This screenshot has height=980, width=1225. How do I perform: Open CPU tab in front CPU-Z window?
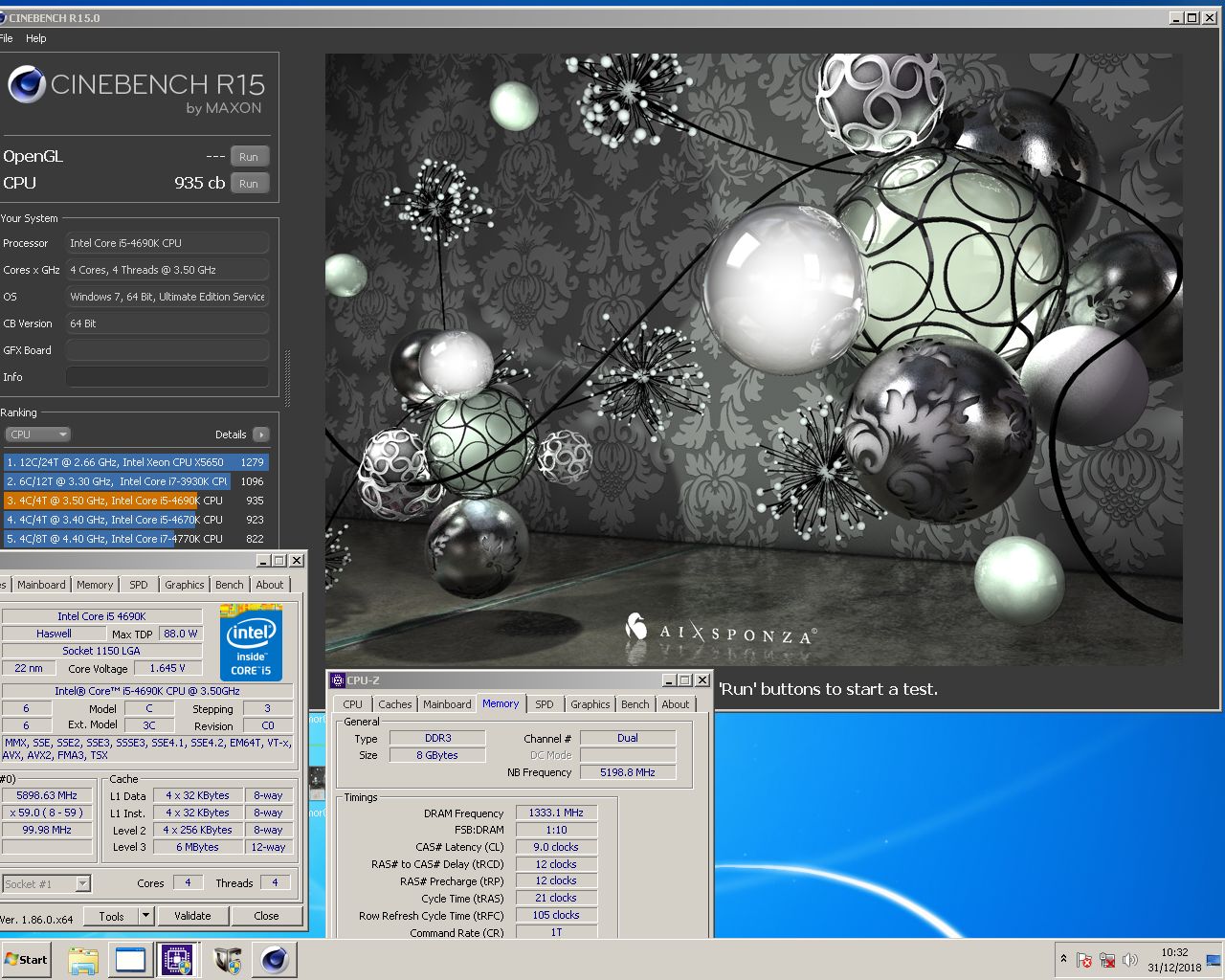coord(353,704)
